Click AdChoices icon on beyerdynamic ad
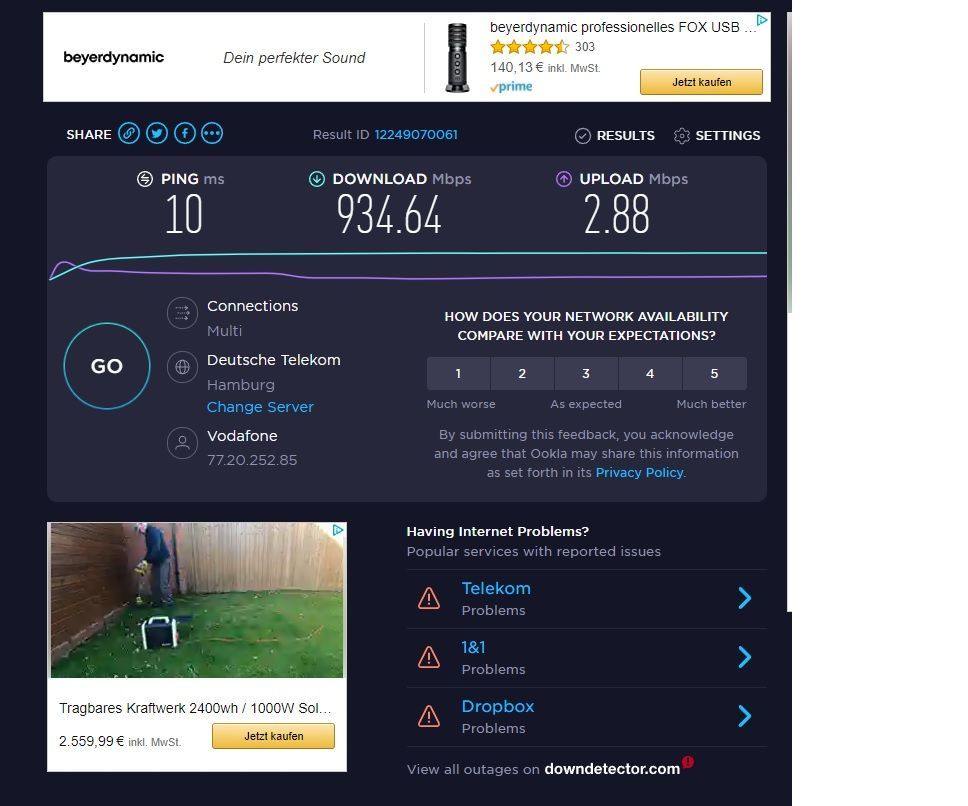 pyautogui.click(x=762, y=20)
